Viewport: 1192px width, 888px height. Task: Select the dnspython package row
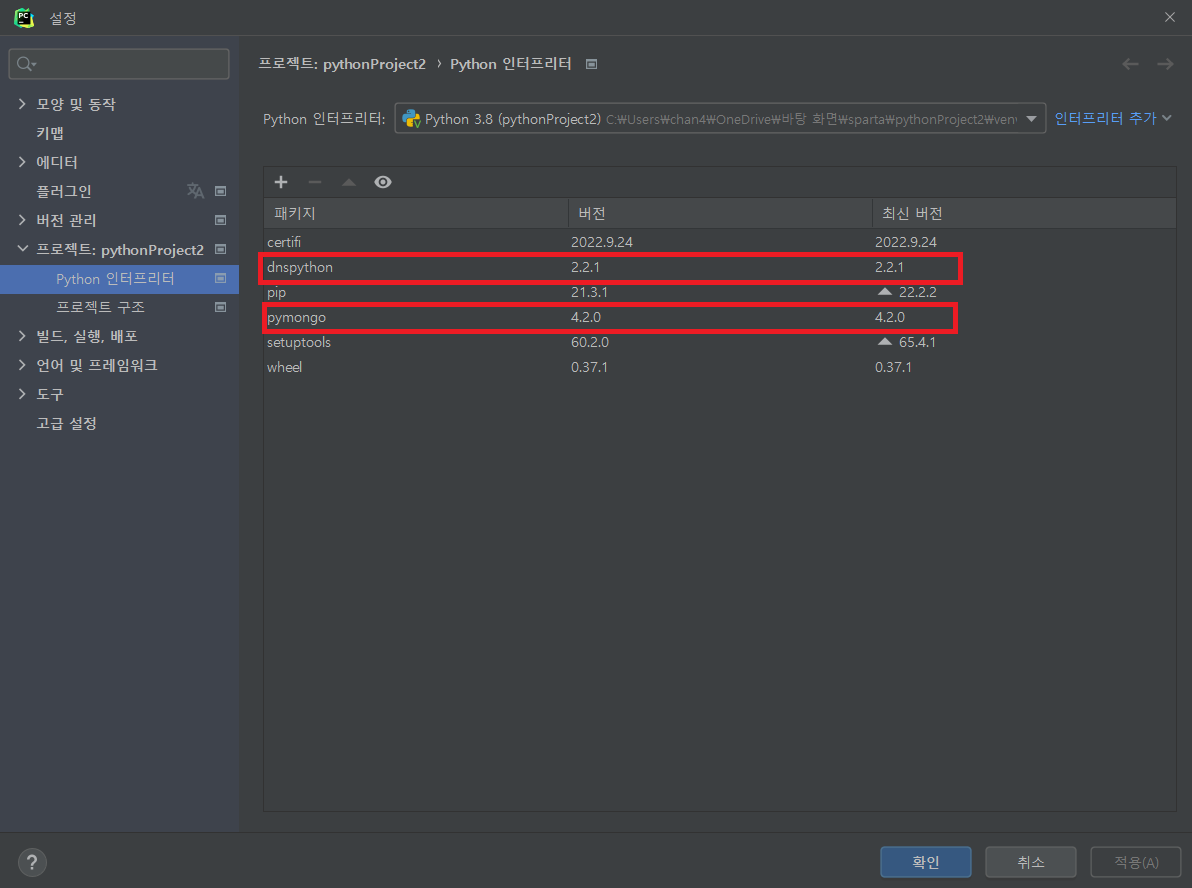pos(720,267)
